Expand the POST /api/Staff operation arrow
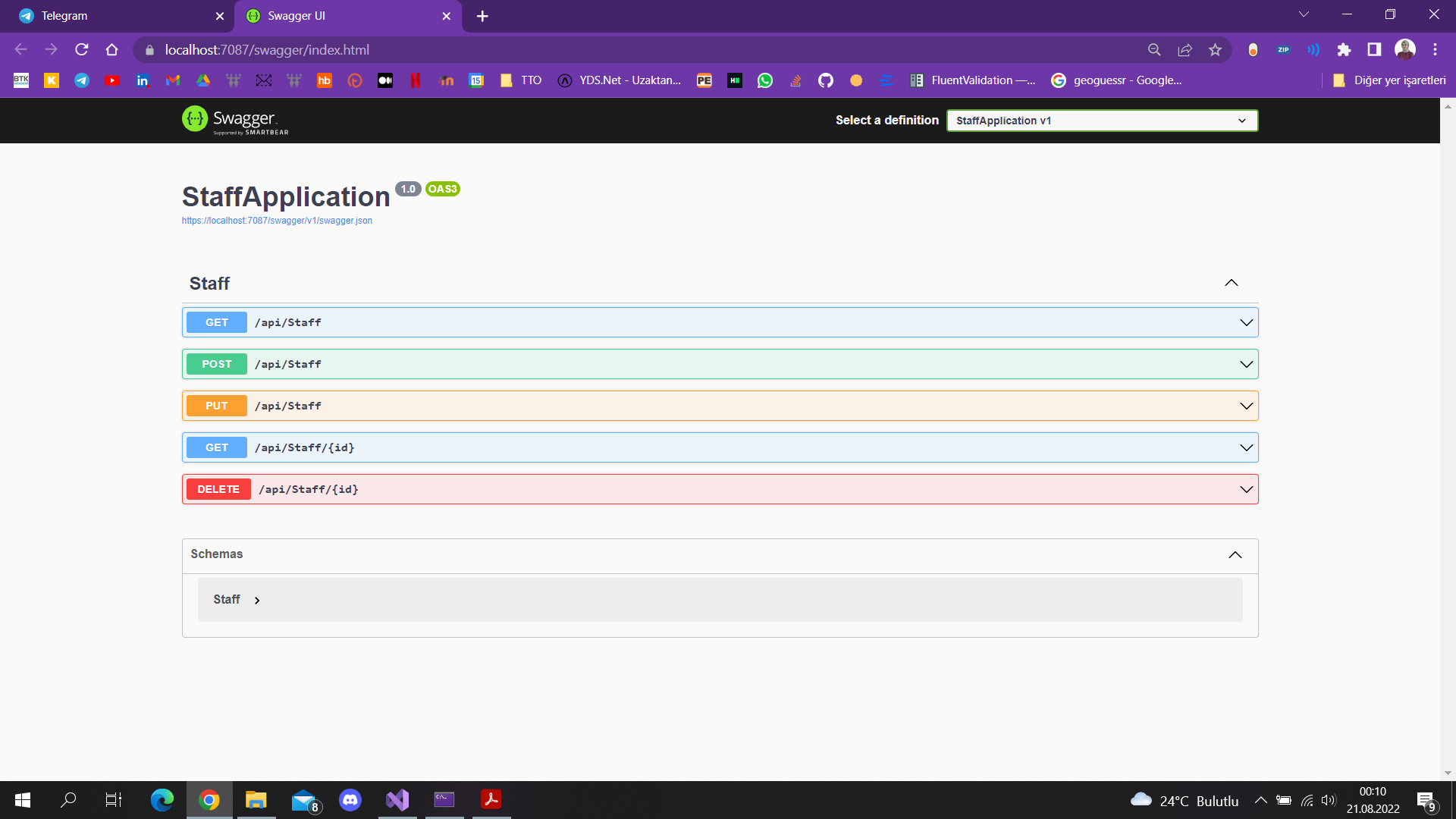This screenshot has width=1456, height=819. pyautogui.click(x=1246, y=364)
